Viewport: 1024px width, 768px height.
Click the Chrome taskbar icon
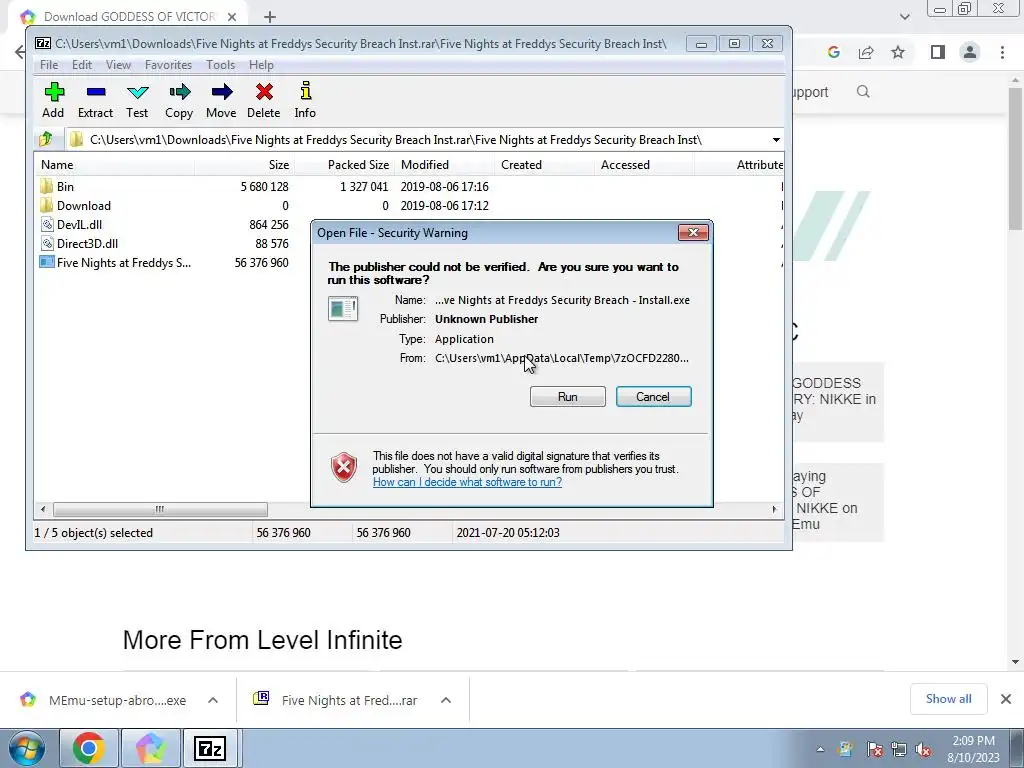(x=88, y=748)
